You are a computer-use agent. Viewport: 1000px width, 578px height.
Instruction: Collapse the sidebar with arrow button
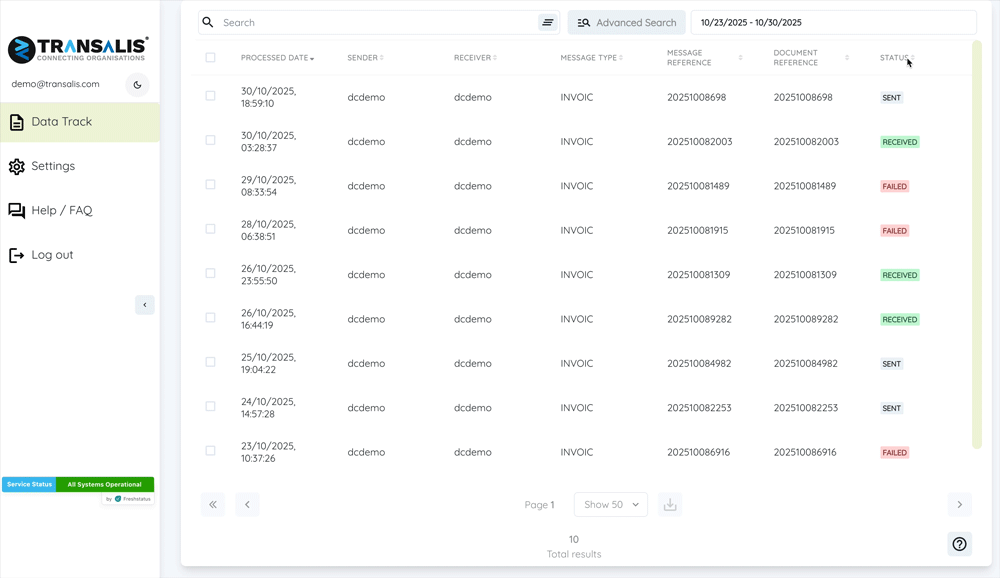[145, 305]
